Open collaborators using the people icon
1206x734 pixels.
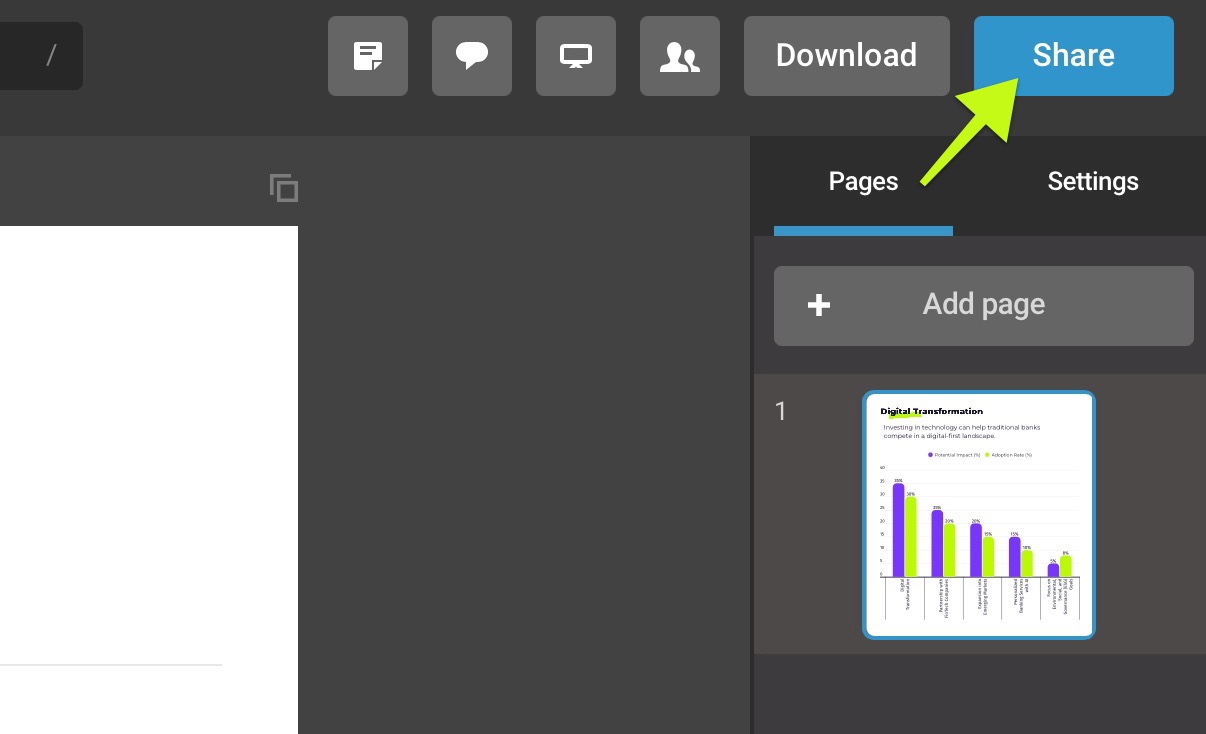click(x=680, y=56)
